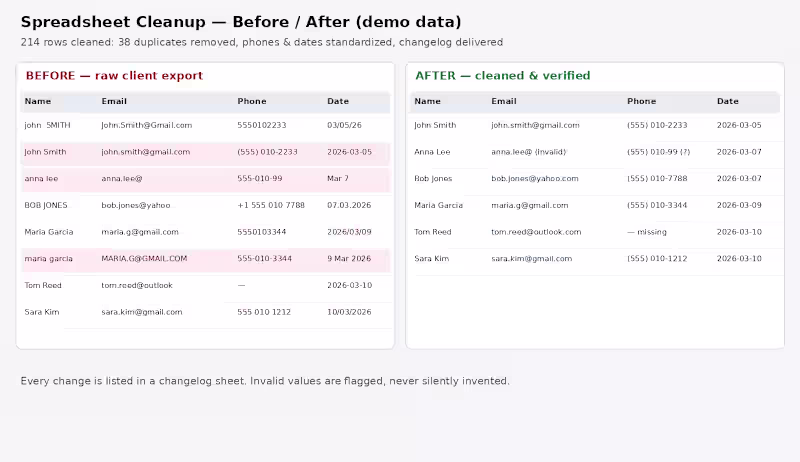Image resolution: width=800 pixels, height=462 pixels.
Task: Click the '5550103344' phone cell
Action: (x=262, y=232)
